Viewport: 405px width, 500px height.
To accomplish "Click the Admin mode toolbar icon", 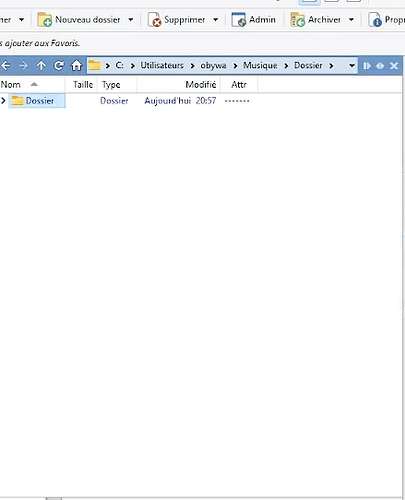I will pyautogui.click(x=238, y=20).
